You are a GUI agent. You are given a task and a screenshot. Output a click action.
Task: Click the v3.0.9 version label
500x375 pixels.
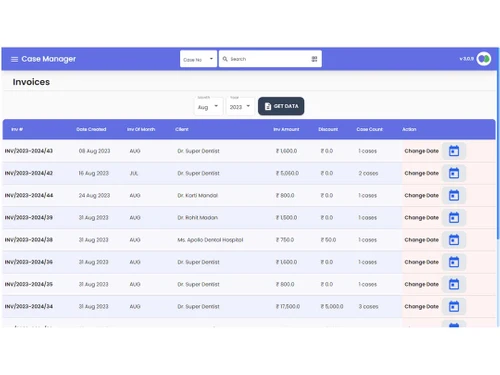467,59
